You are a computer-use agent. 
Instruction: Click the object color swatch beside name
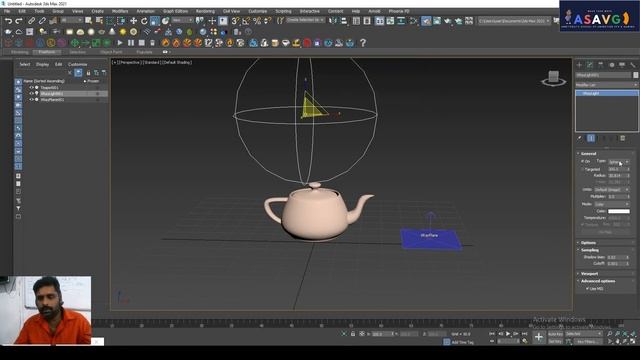point(636,75)
